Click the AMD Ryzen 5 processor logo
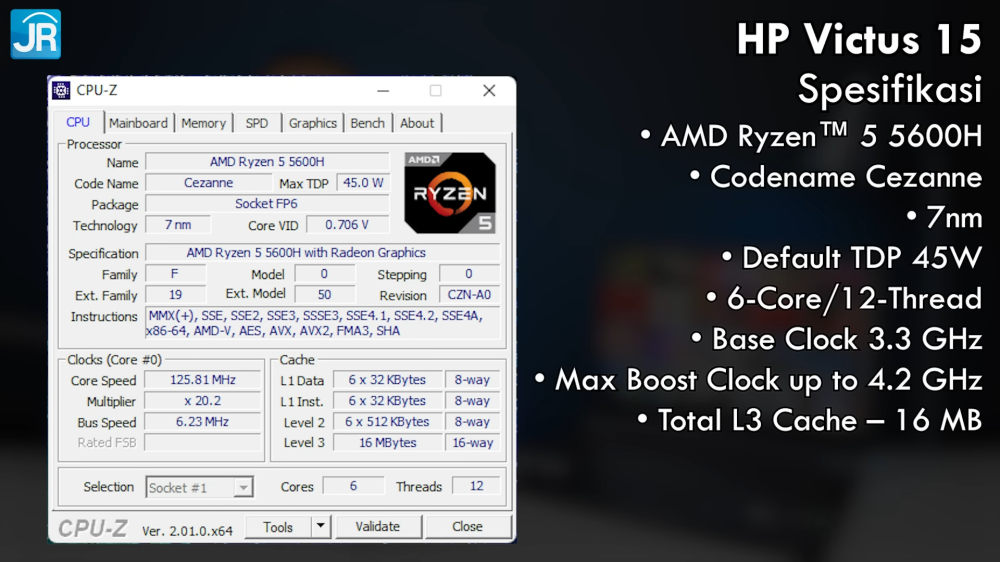The height and width of the screenshot is (562, 1000). pos(450,193)
